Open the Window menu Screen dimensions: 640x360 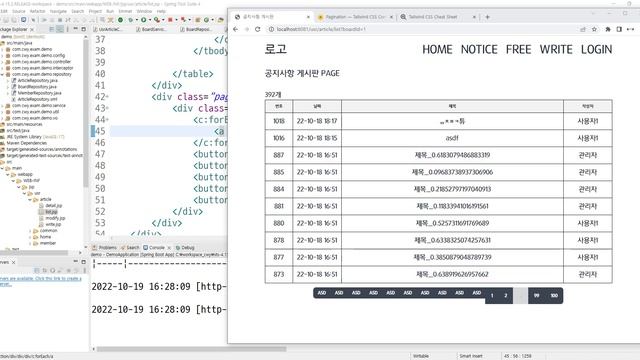coord(144,11)
